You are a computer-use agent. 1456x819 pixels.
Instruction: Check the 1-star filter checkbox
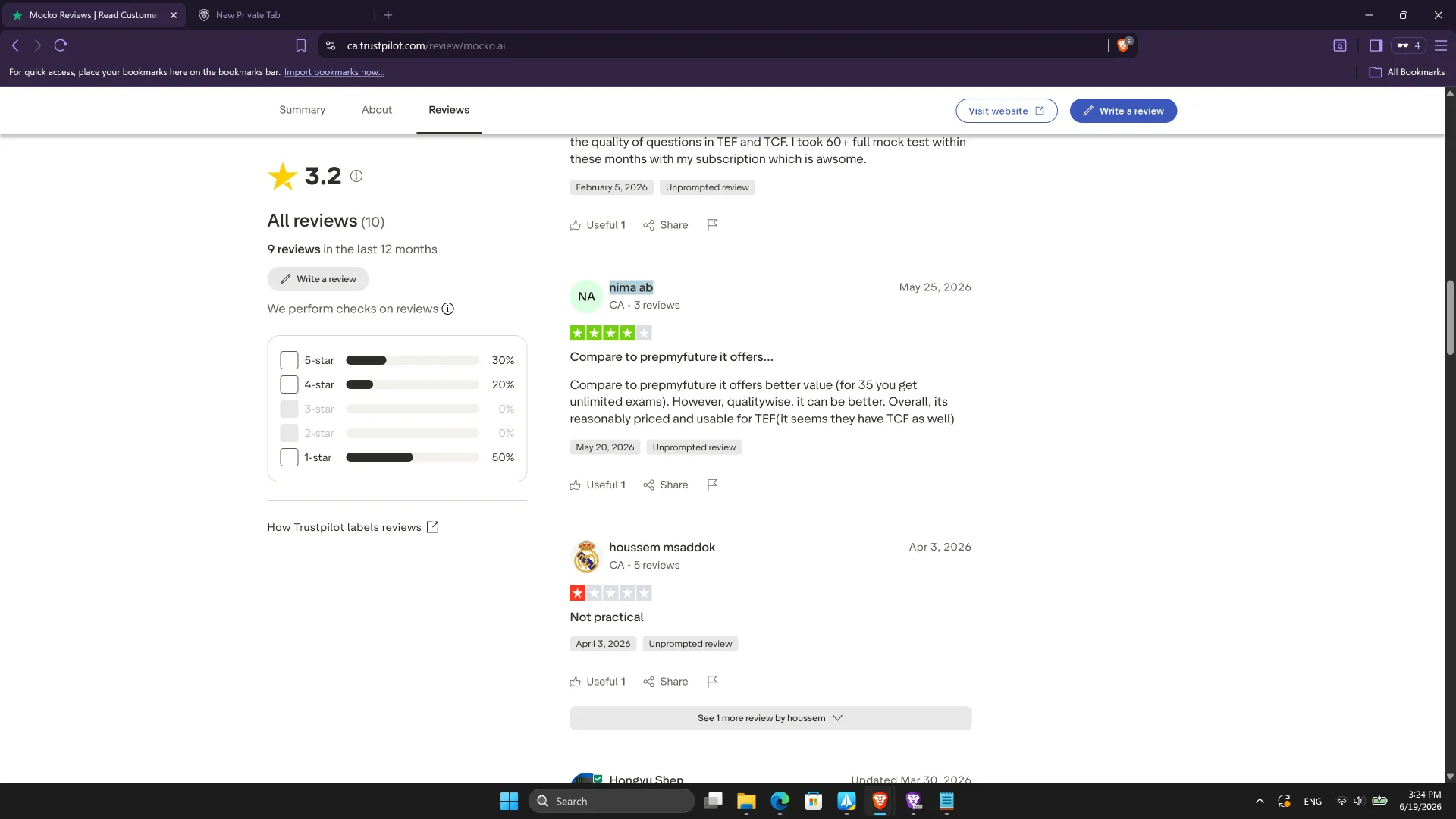click(289, 457)
